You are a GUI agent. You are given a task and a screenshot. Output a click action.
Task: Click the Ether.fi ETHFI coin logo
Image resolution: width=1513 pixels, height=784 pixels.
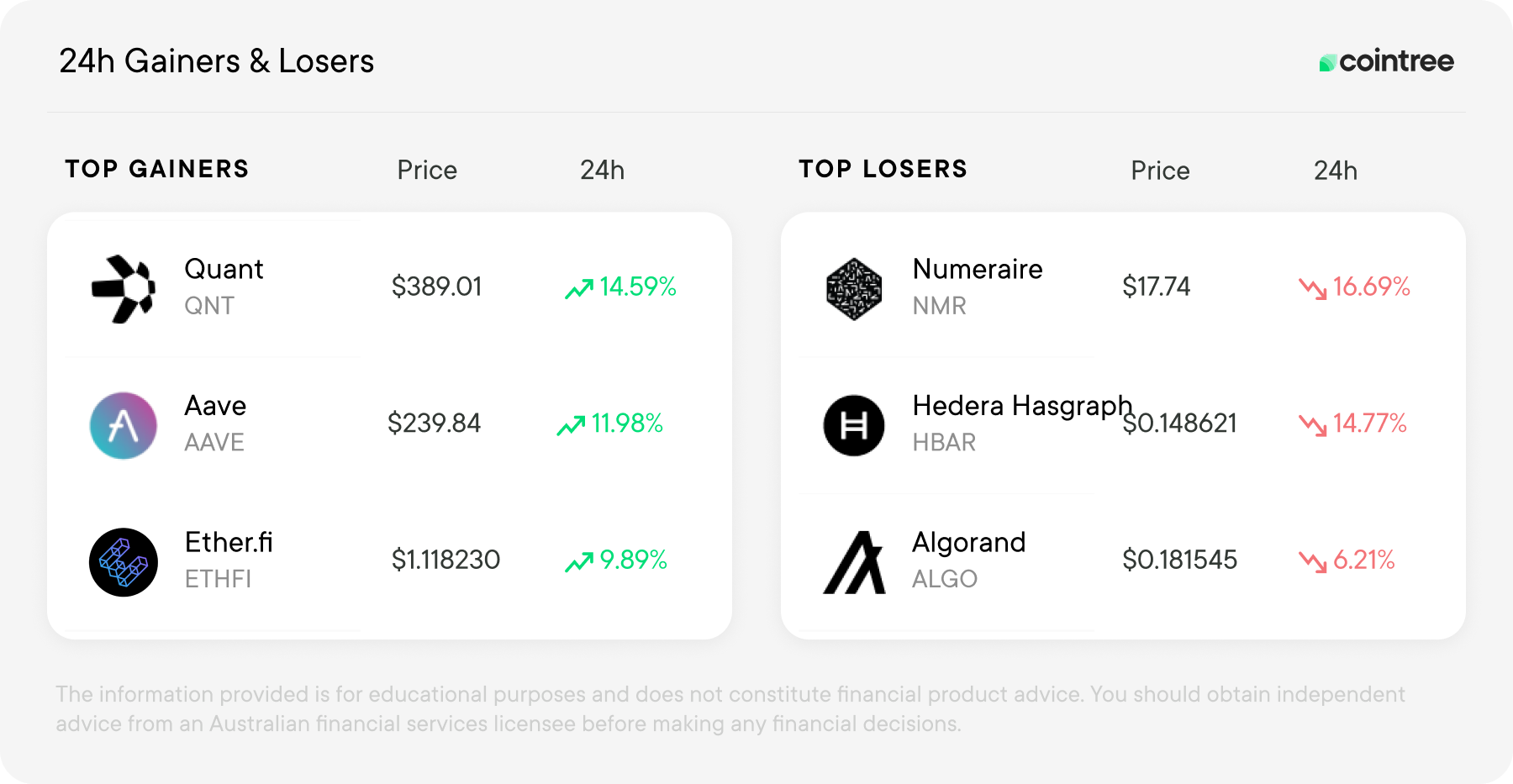coord(124,562)
